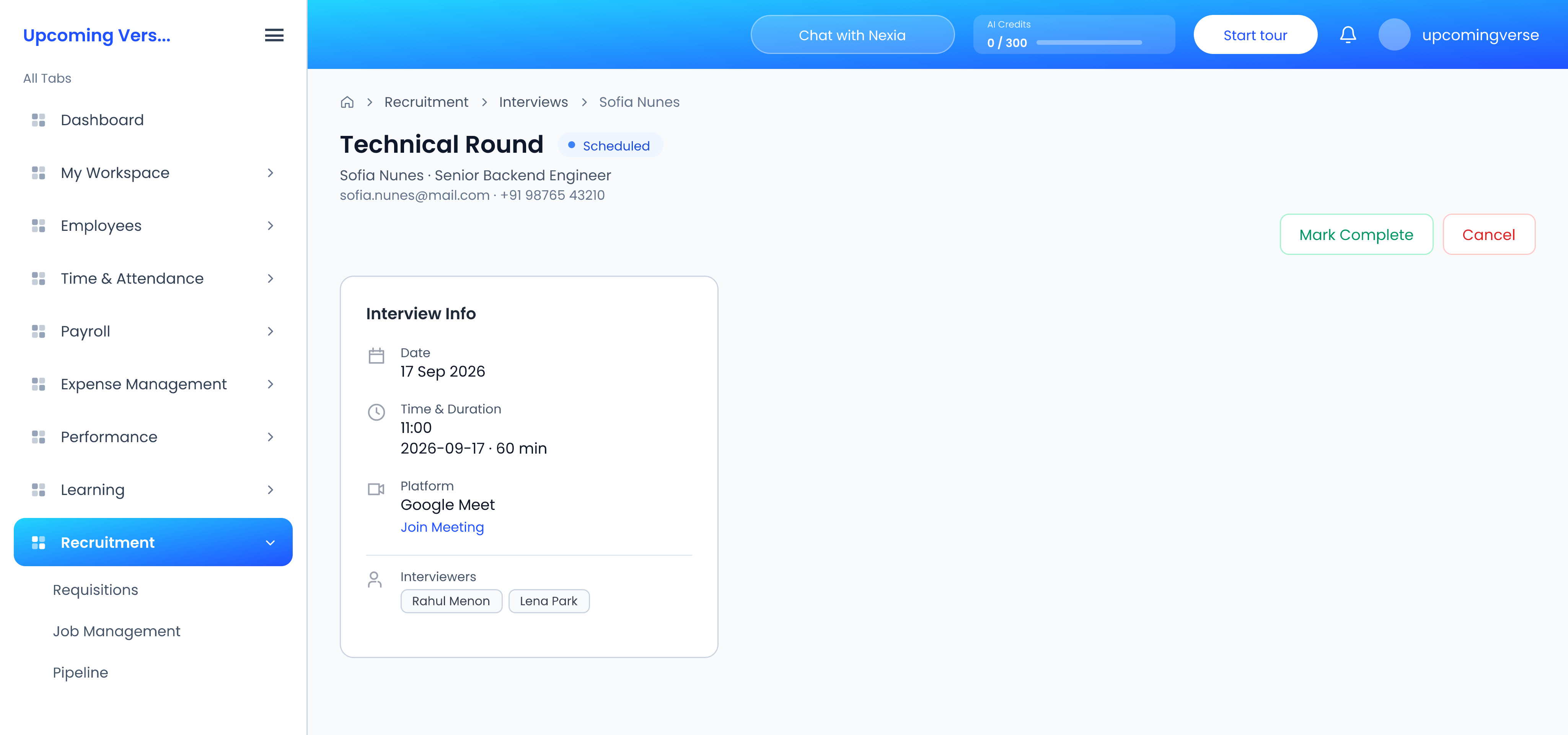Image resolution: width=1568 pixels, height=735 pixels.
Task: Click the My Workspace grid icon
Action: coord(38,173)
